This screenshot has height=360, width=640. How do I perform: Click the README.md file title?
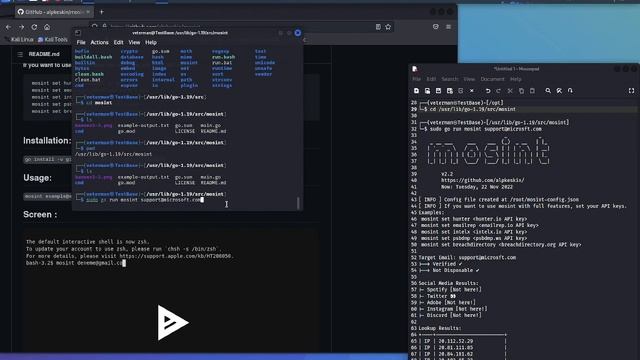click(x=44, y=54)
